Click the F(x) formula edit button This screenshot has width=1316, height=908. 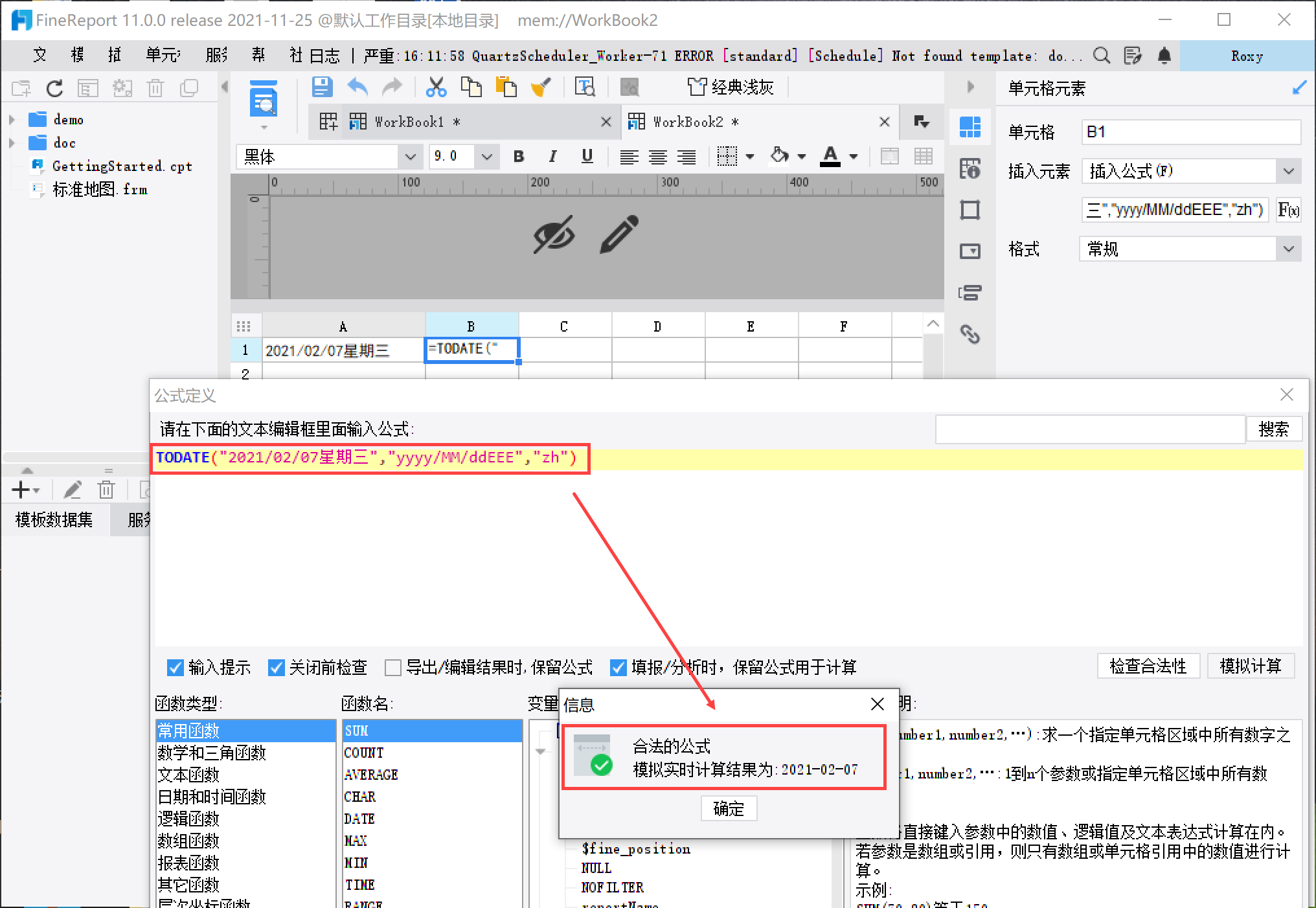tap(1288, 210)
